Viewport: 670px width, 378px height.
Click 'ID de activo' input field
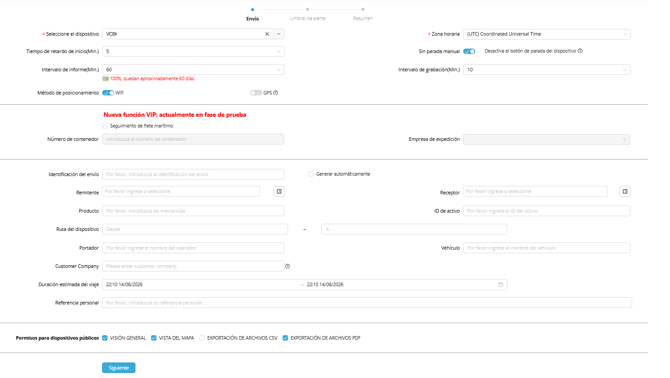point(547,211)
